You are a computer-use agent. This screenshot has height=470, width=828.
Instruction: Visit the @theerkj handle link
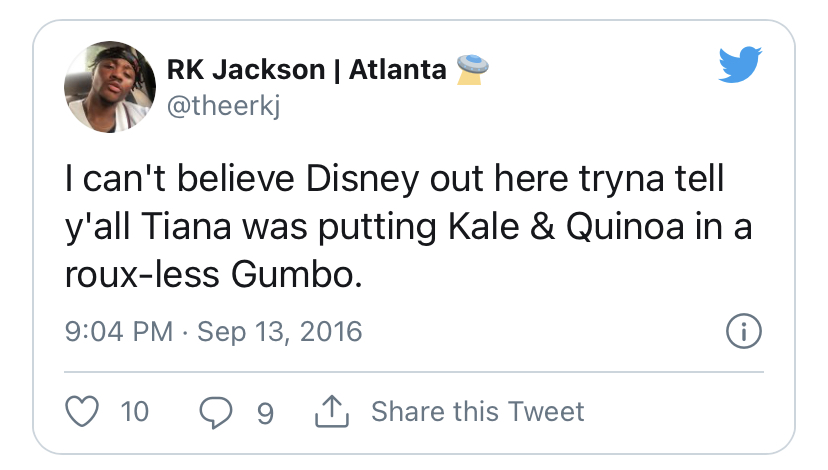[x=223, y=105]
